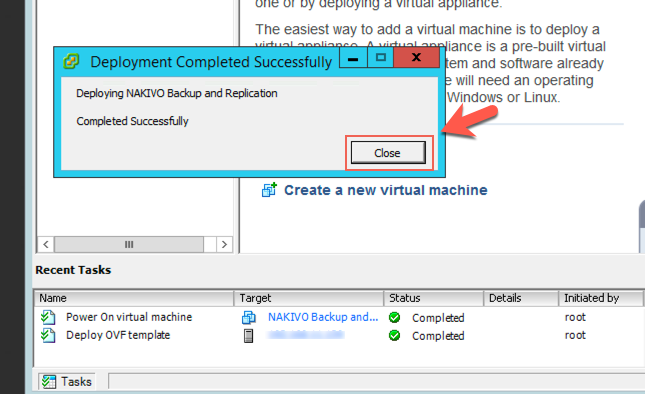
Task: Select the Deploy OVF template task
Action: pos(118,335)
